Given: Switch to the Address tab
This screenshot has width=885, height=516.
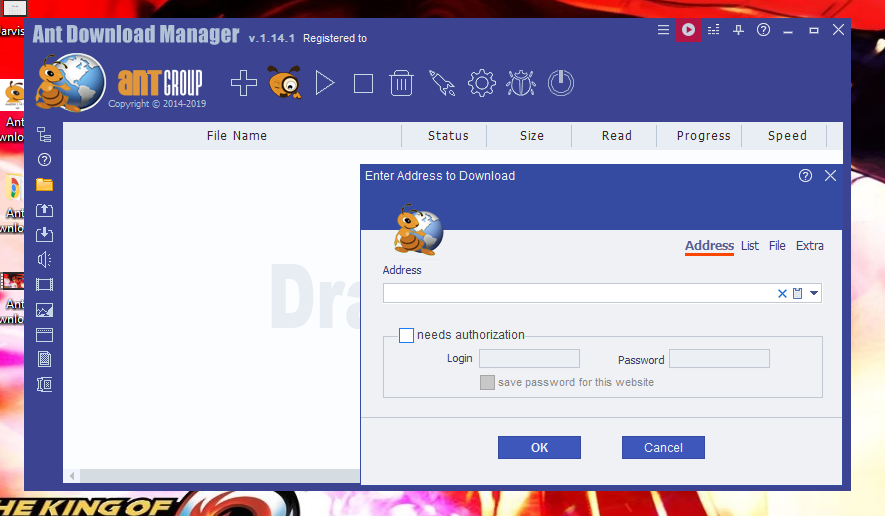Looking at the screenshot, I should click(709, 246).
